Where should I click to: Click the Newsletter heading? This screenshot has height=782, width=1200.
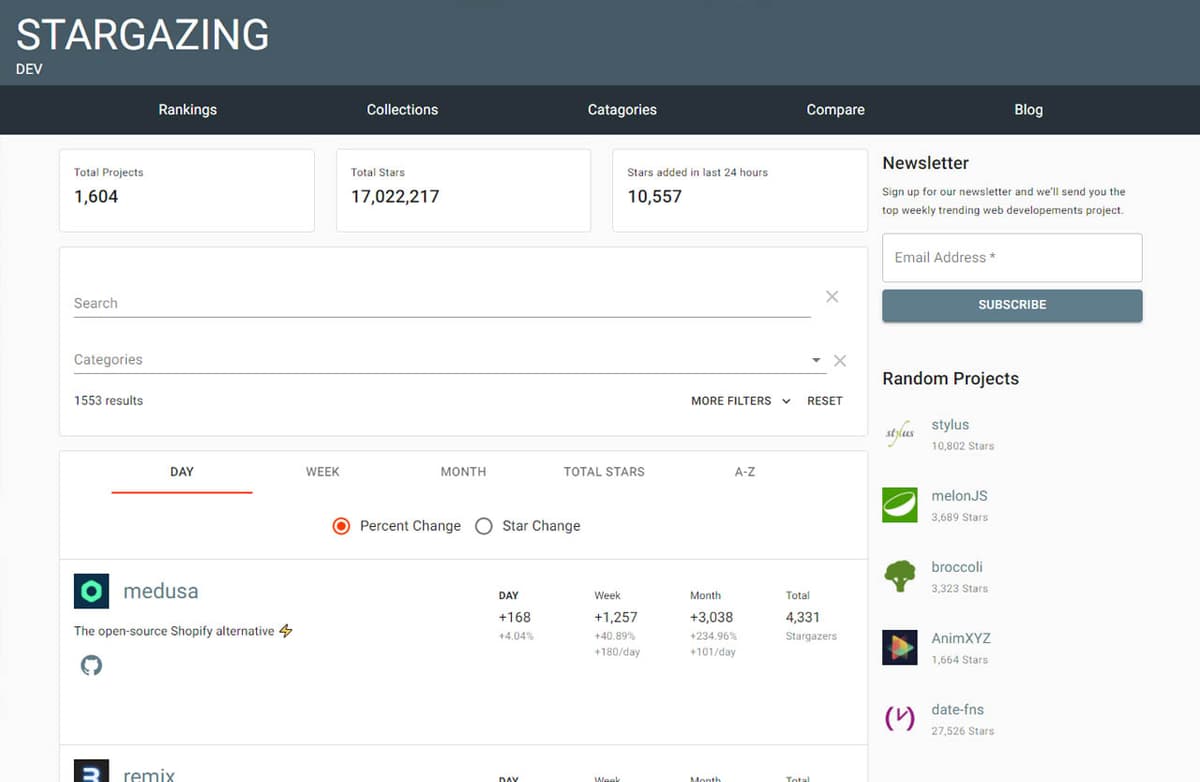click(926, 163)
